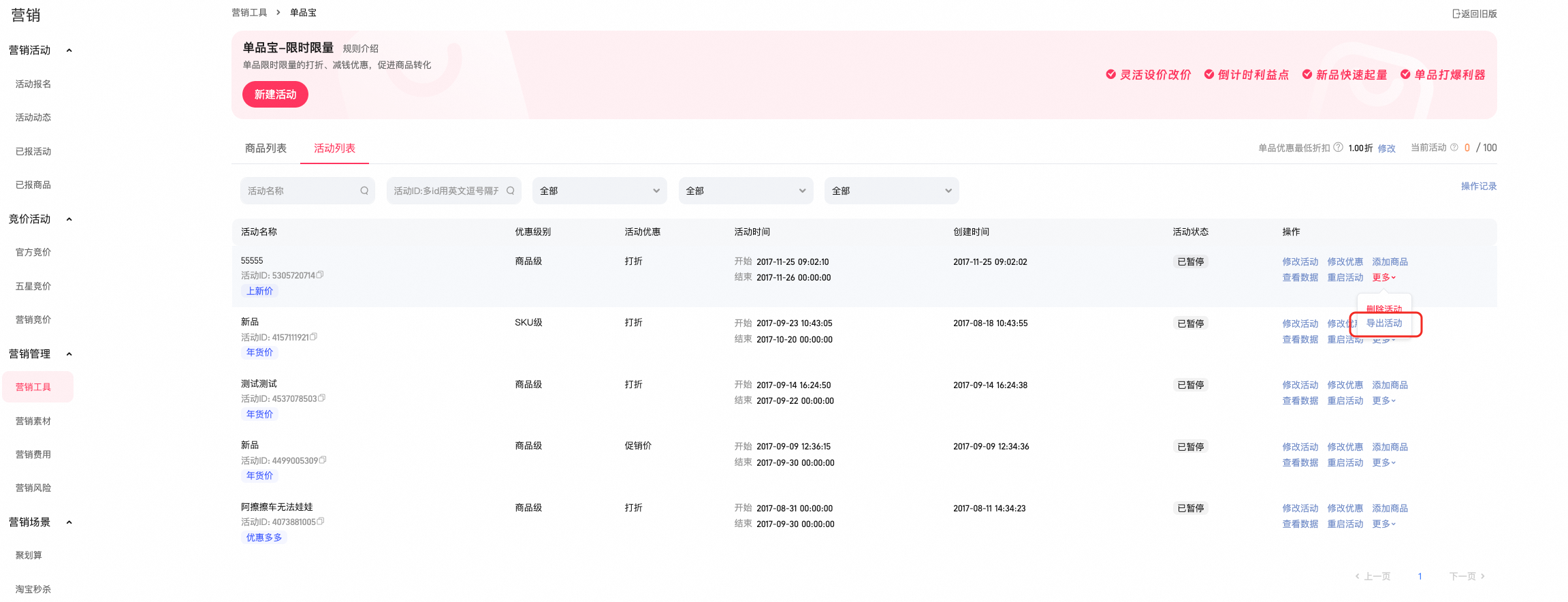This screenshot has height=602, width=1568.
Task: Click search icon in 活动名称 field
Action: click(364, 191)
